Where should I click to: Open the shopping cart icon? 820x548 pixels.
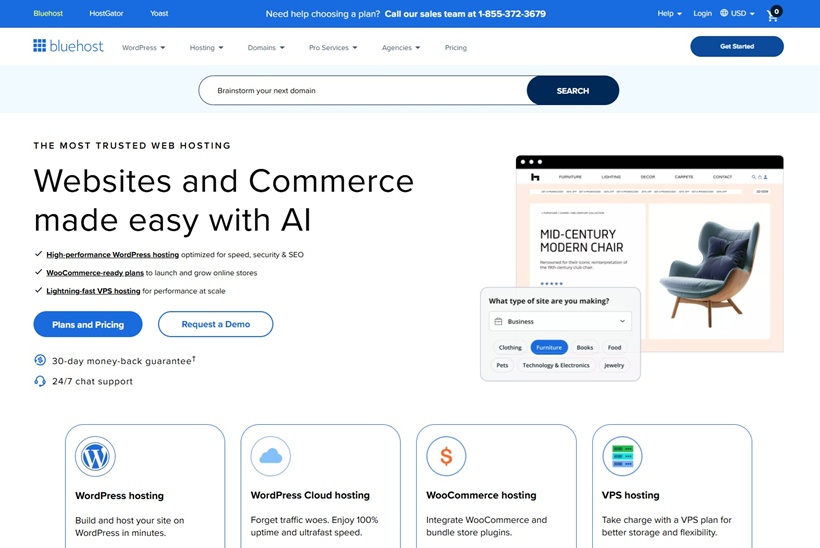coord(773,14)
